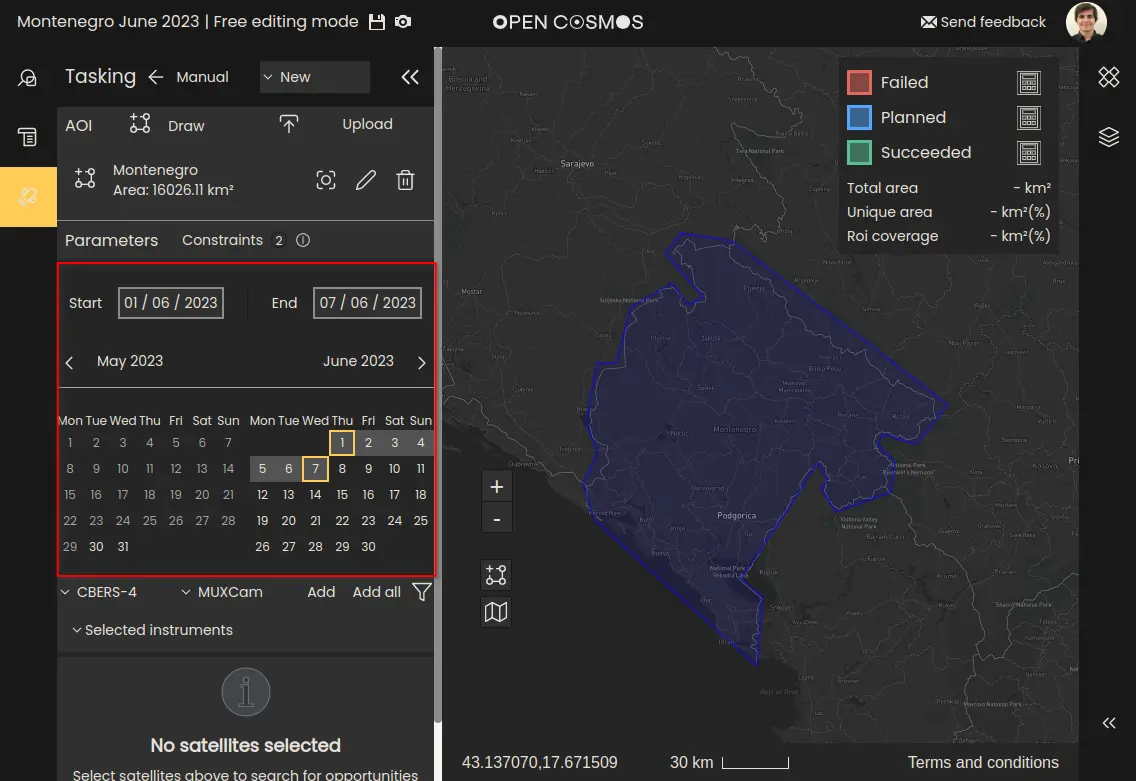Image resolution: width=1136 pixels, height=781 pixels.
Task: Zoom in on the map
Action: click(x=496, y=487)
